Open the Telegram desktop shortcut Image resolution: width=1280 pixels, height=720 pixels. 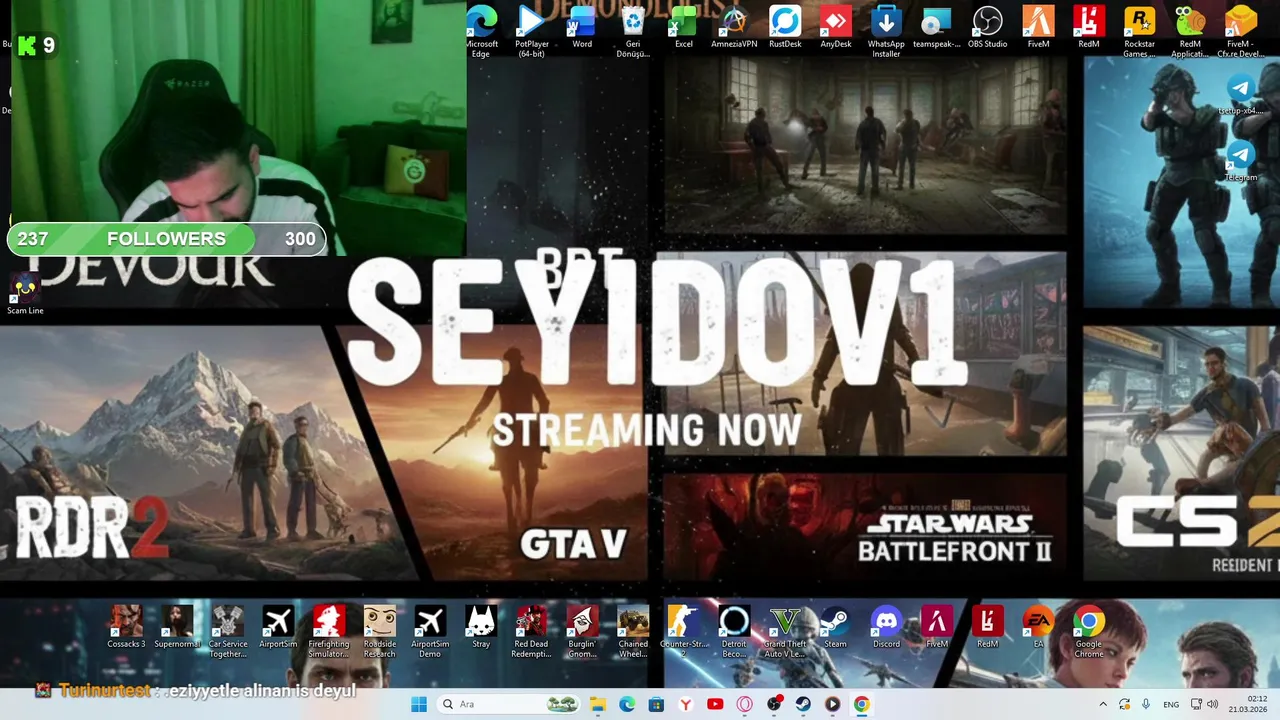point(1241,162)
